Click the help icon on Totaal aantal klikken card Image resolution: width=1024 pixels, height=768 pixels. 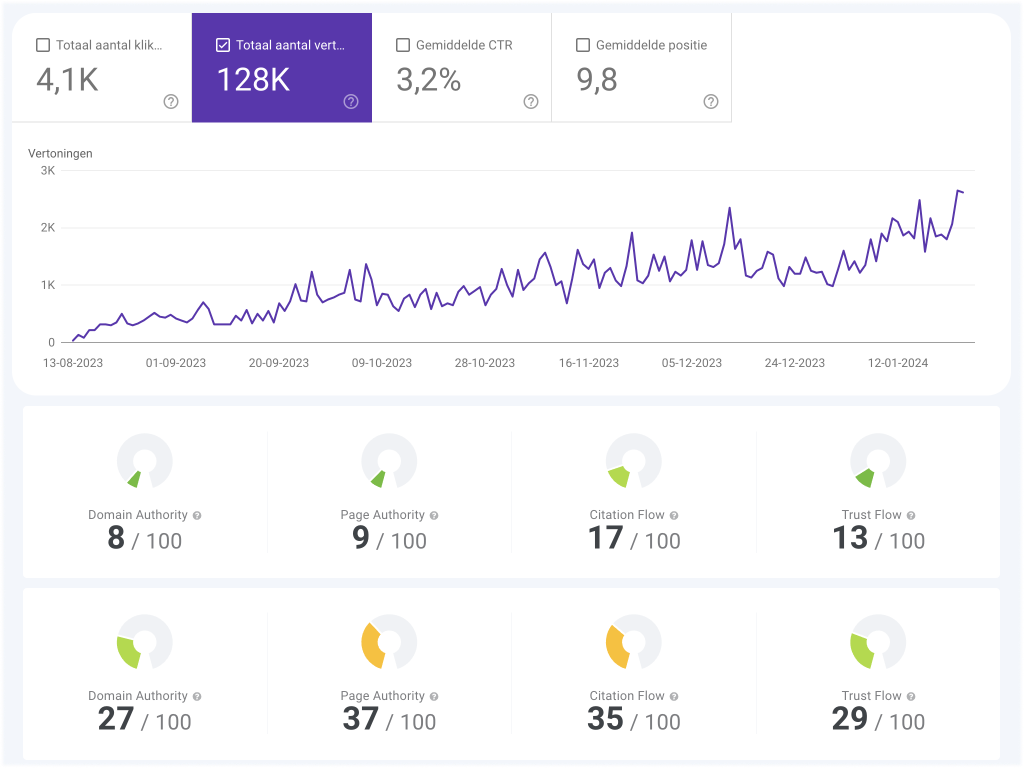coord(170,101)
